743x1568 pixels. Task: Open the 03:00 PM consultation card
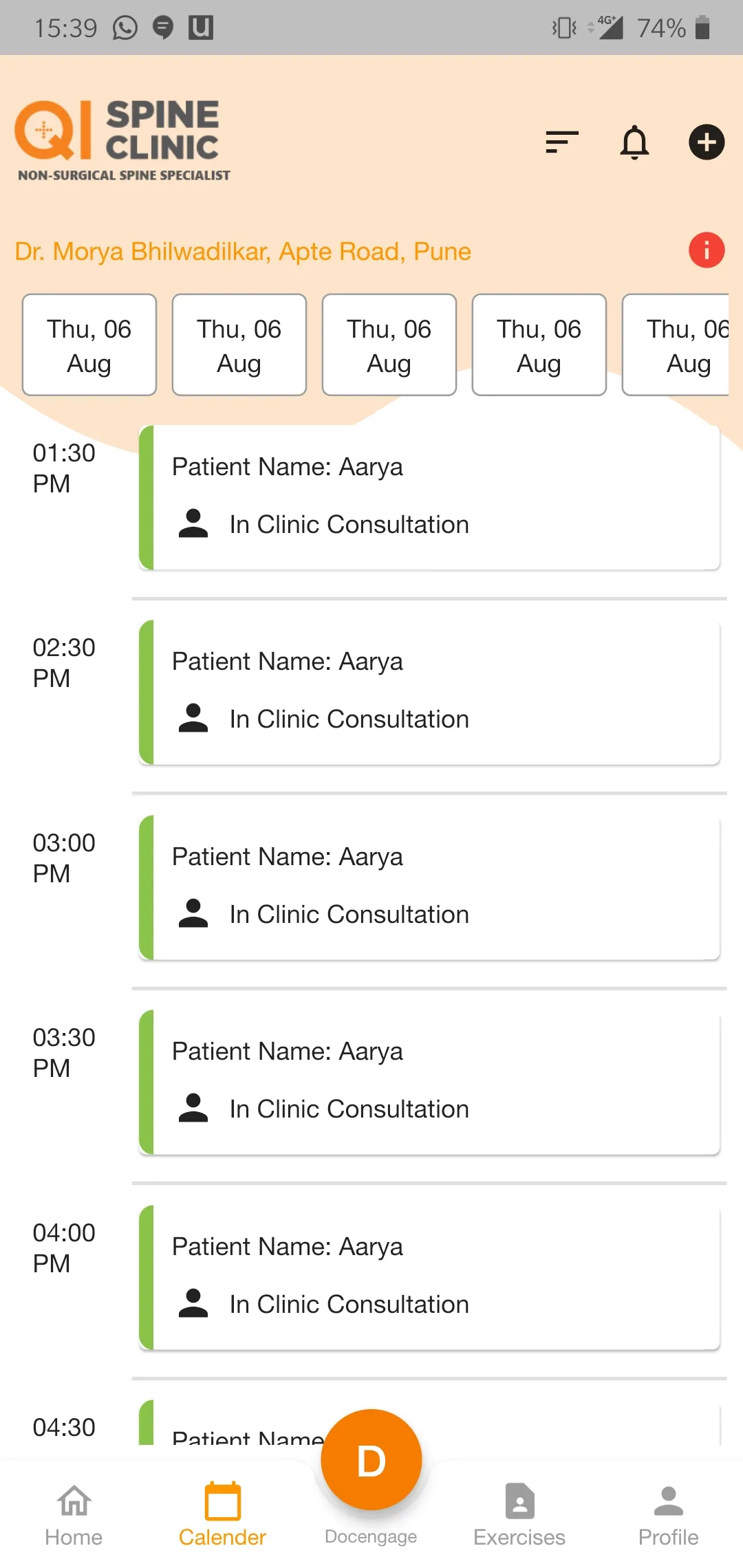tap(429, 887)
